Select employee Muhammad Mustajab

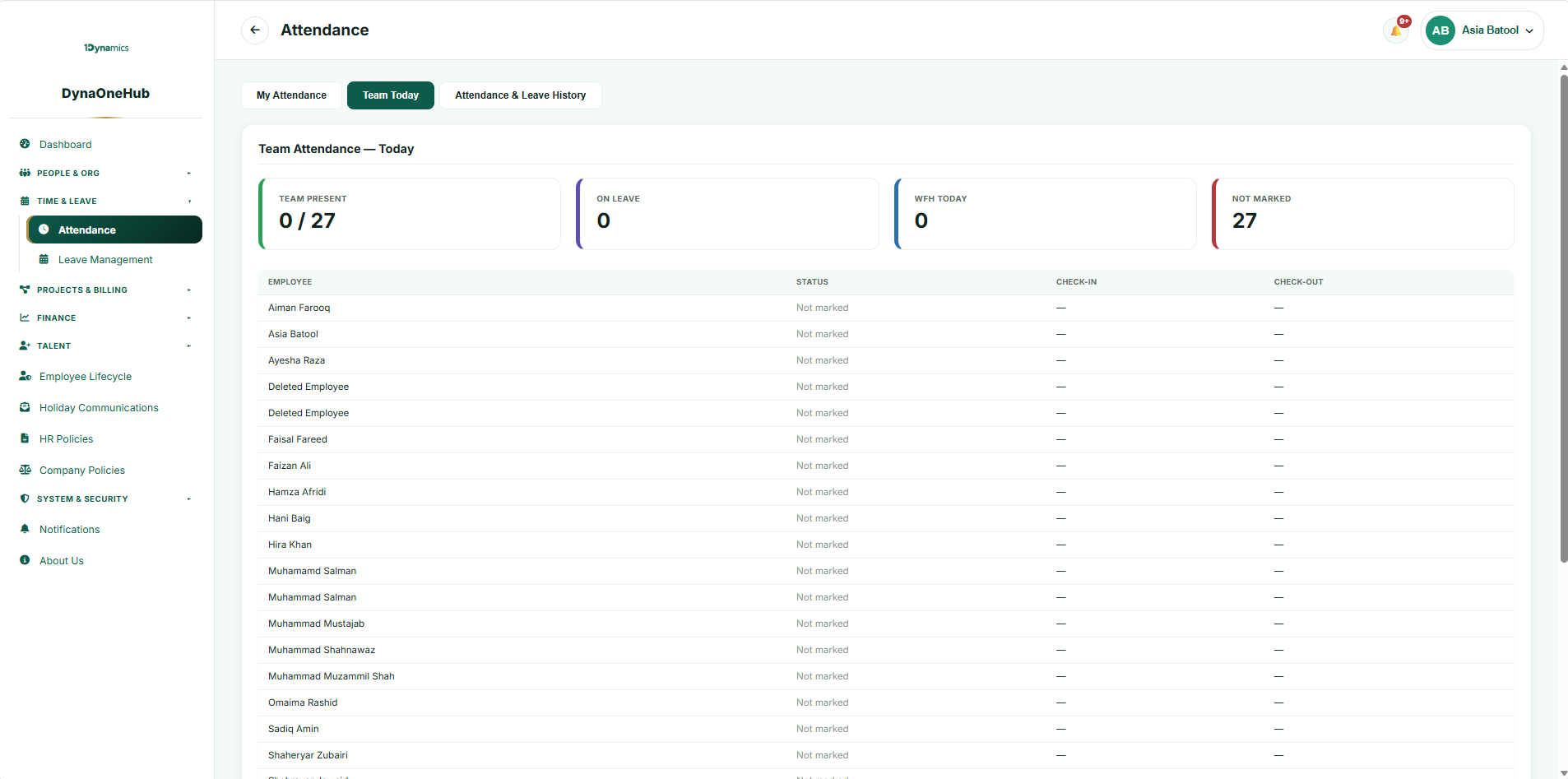[x=316, y=624]
